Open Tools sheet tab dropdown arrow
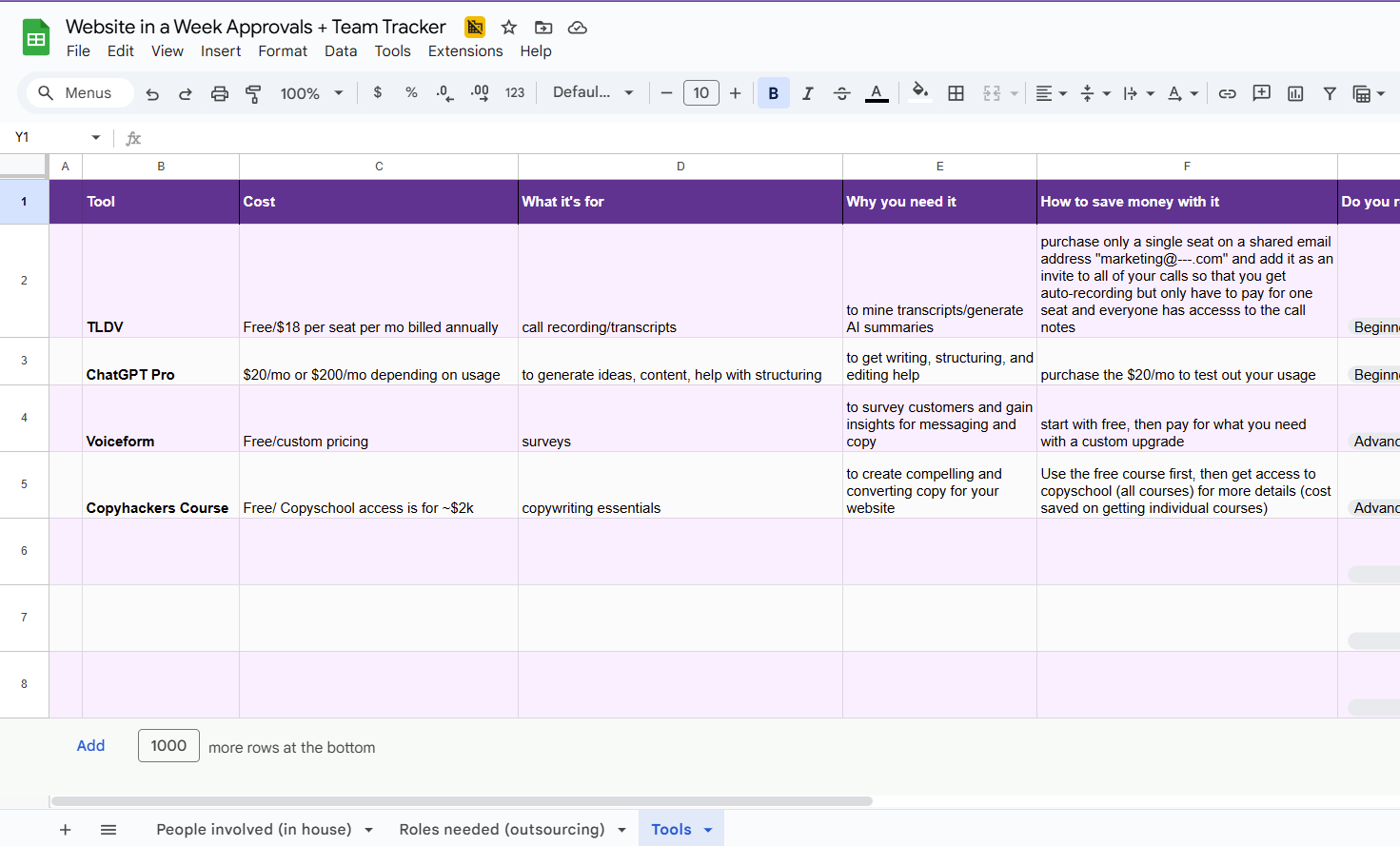Screen dimensions: 1400x846 [708, 831]
